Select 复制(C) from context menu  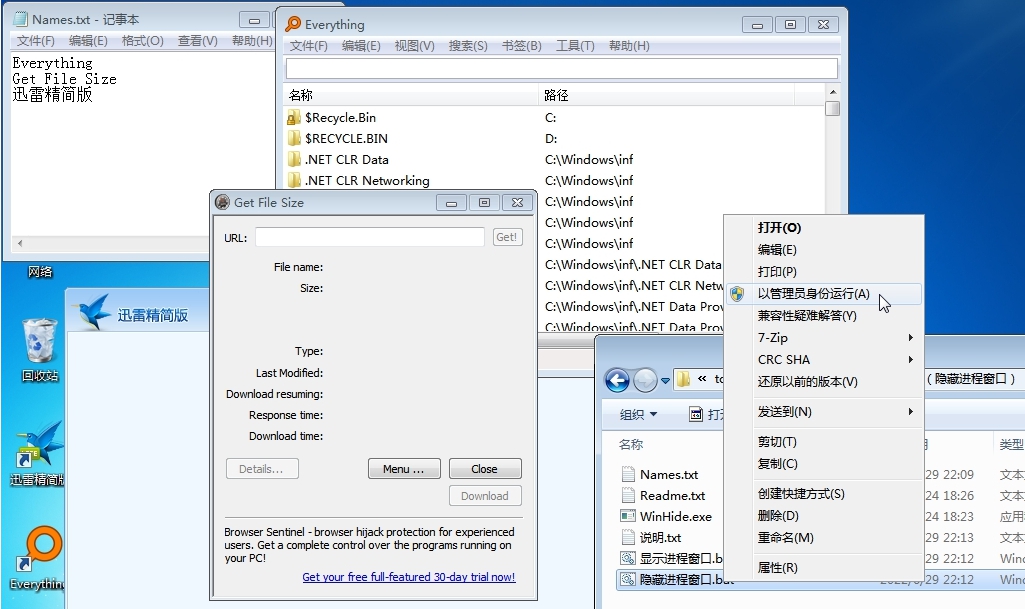click(x=825, y=464)
